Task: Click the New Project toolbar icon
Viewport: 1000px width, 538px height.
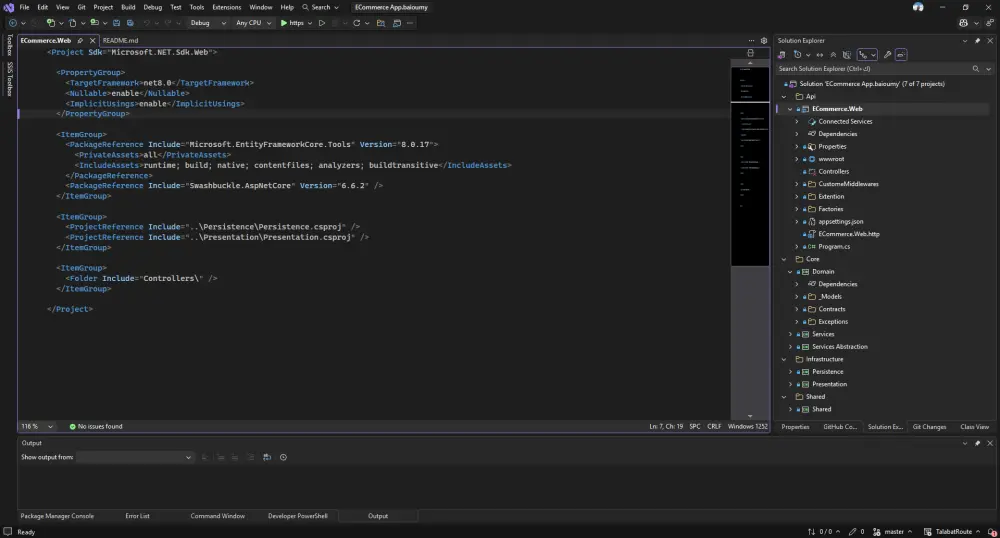Action: 51,23
